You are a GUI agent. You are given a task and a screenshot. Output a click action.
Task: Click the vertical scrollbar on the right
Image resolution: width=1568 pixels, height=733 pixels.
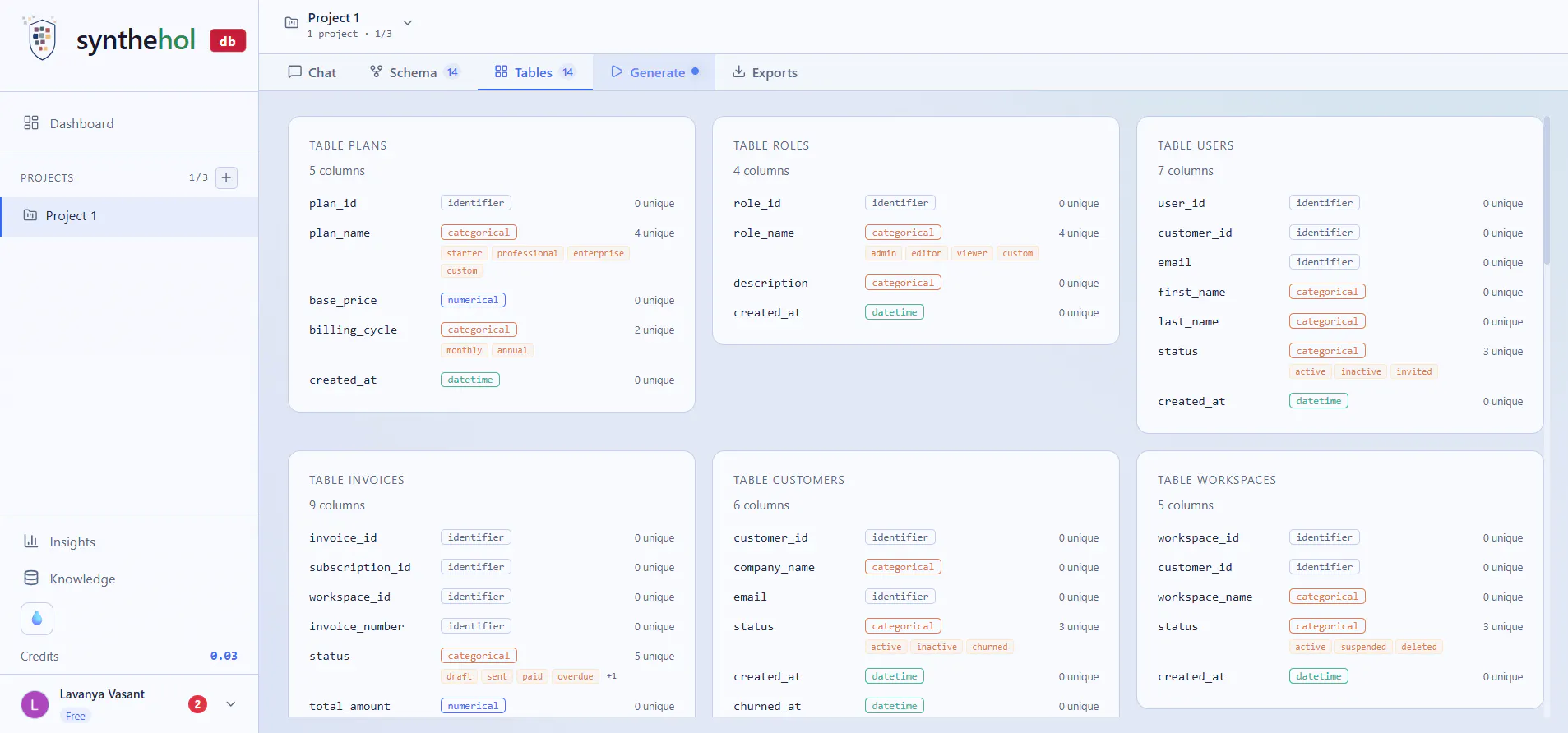click(1547, 191)
